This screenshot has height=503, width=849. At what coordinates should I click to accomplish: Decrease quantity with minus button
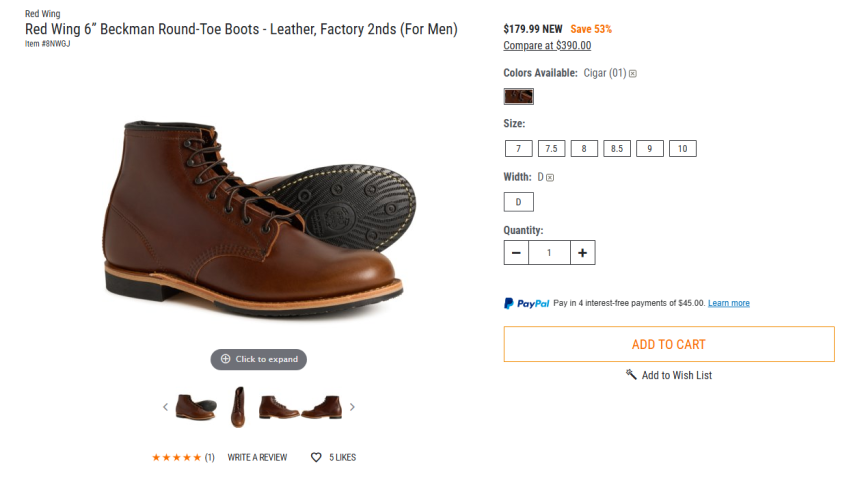pyautogui.click(x=516, y=253)
